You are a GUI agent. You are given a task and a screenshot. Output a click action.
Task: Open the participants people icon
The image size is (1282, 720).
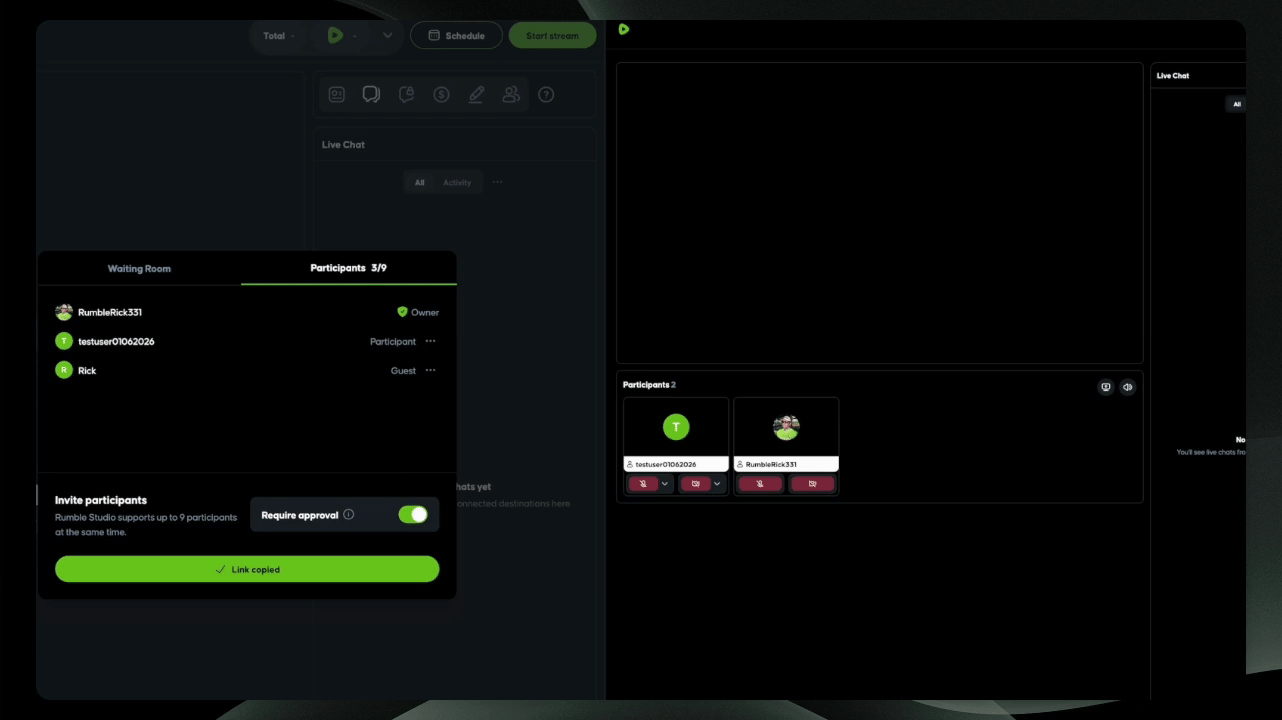(x=511, y=95)
